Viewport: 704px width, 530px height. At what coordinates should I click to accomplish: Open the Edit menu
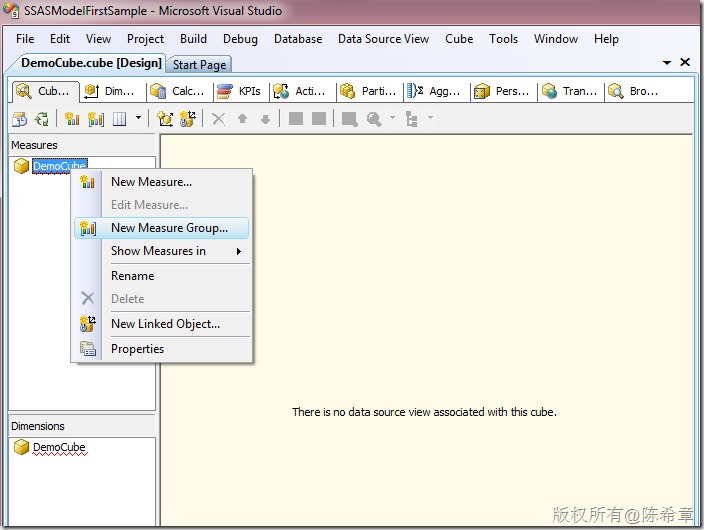click(60, 39)
